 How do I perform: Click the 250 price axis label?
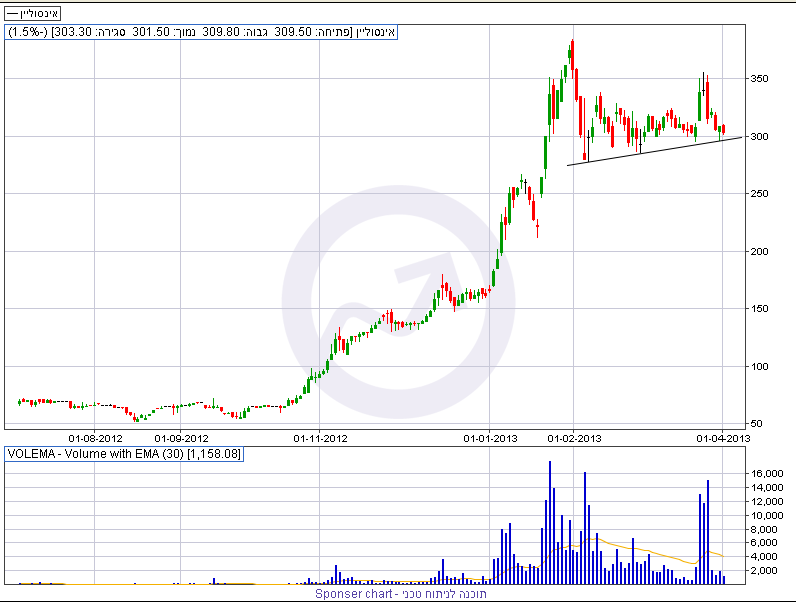(x=759, y=194)
